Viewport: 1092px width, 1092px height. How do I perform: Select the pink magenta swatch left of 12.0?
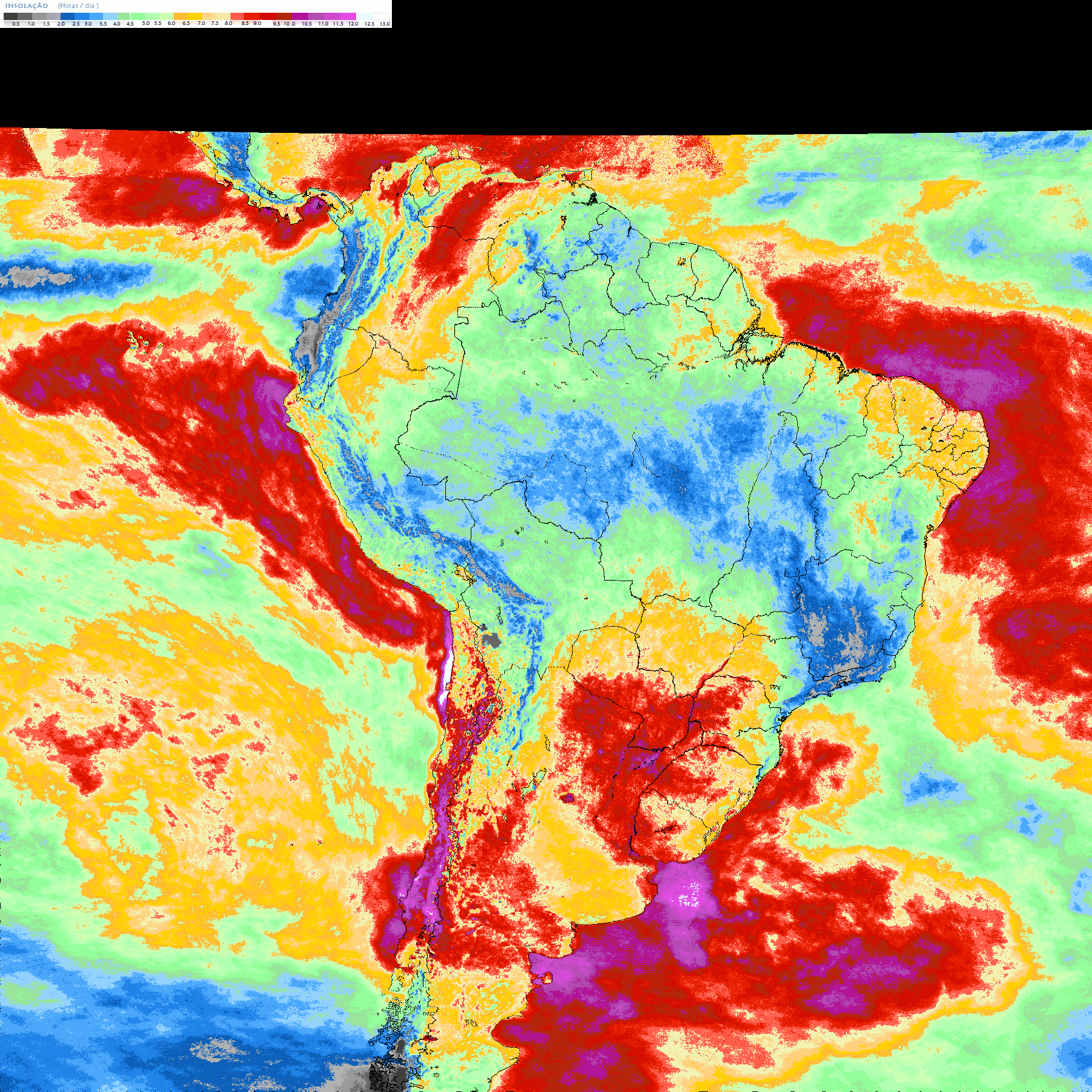[x=348, y=16]
